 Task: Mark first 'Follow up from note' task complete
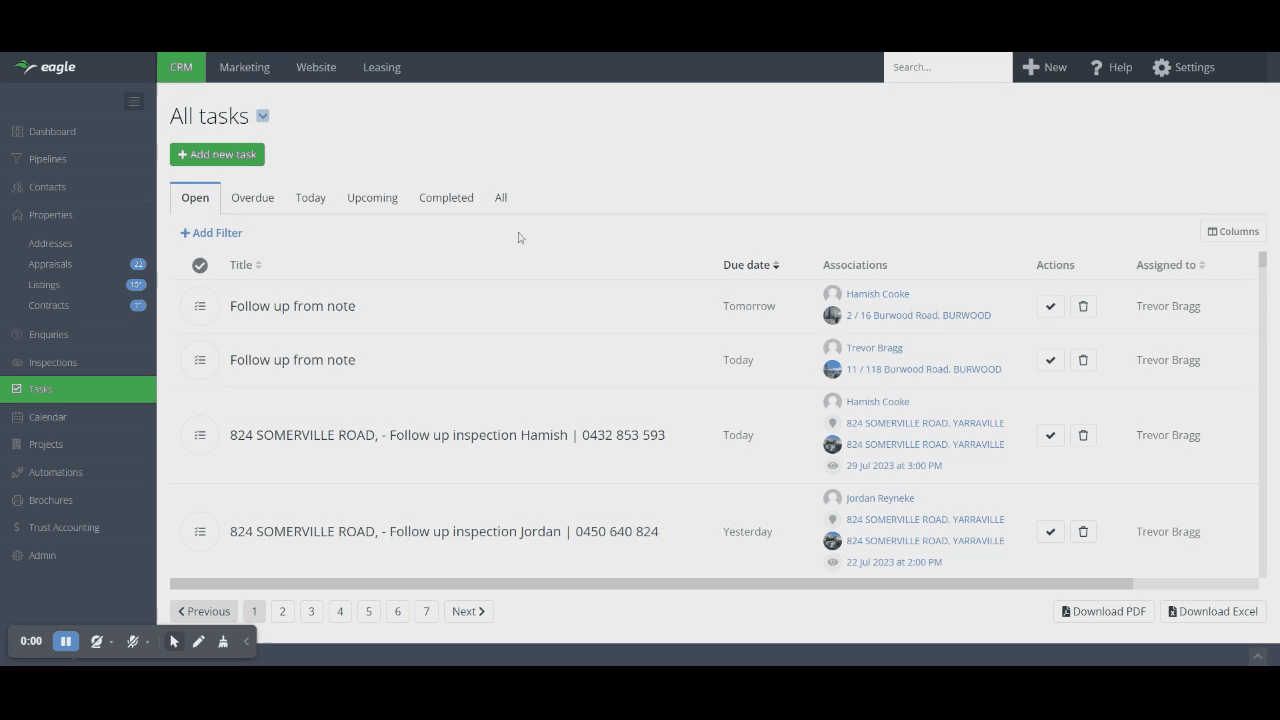tap(1050, 306)
